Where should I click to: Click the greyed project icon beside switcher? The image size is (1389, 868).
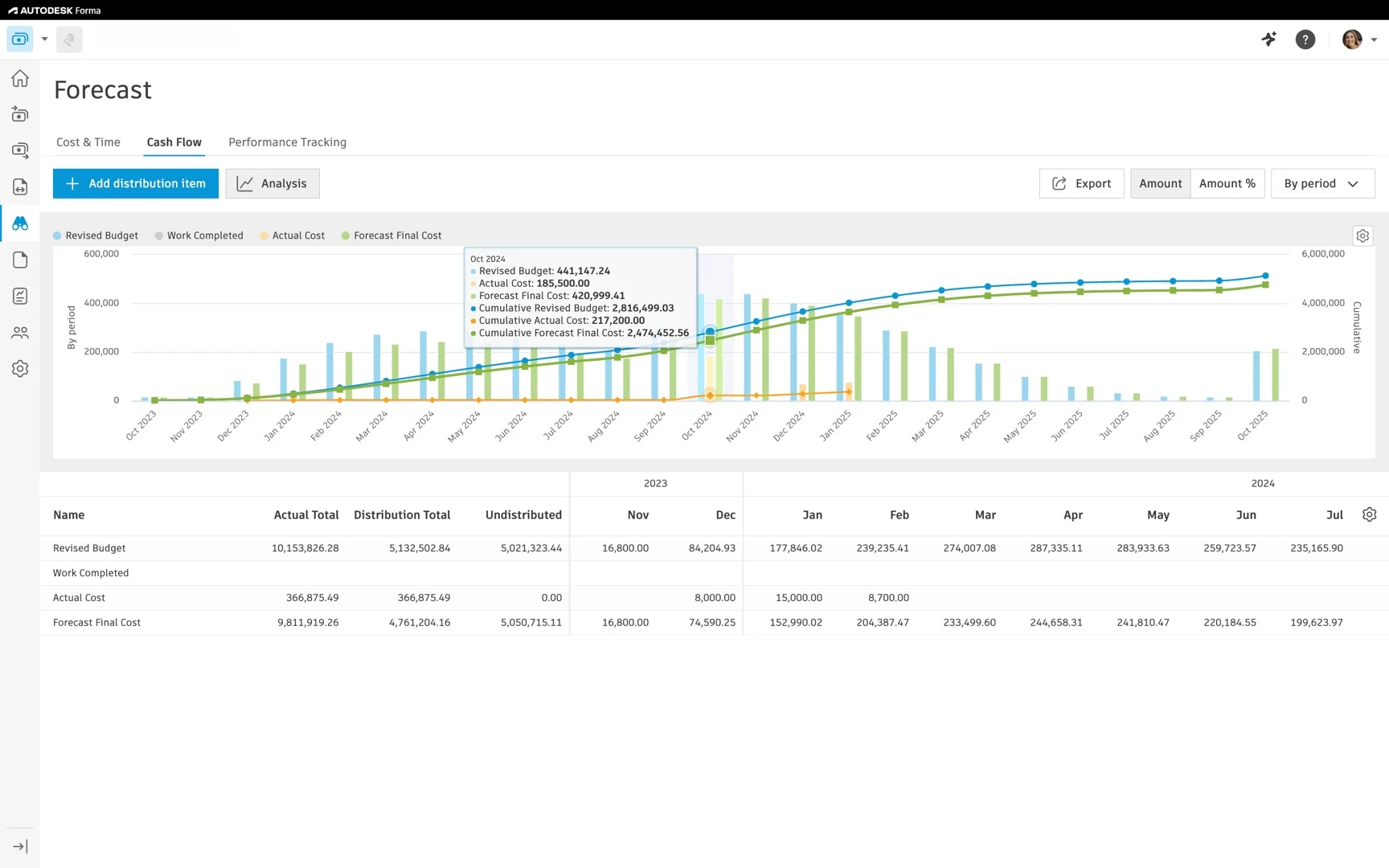click(69, 39)
